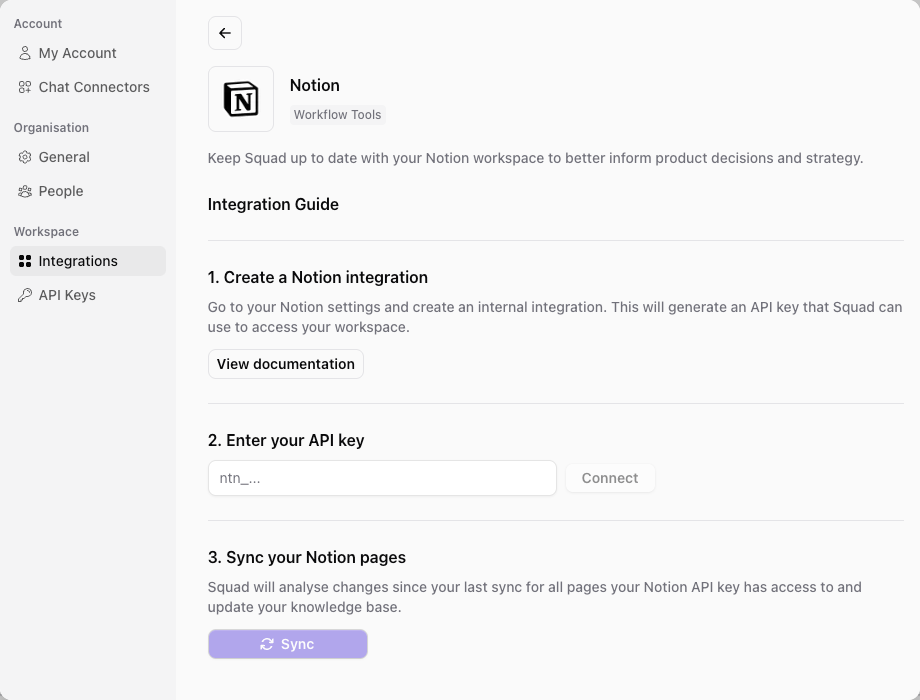Click the back arrow button
920x700 pixels.
[x=224, y=33]
